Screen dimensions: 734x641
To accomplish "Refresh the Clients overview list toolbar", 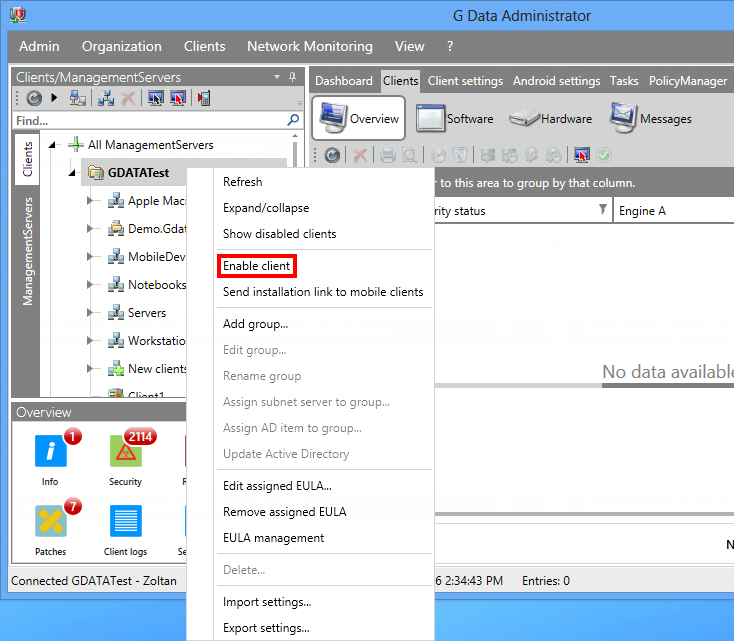I will (x=332, y=155).
